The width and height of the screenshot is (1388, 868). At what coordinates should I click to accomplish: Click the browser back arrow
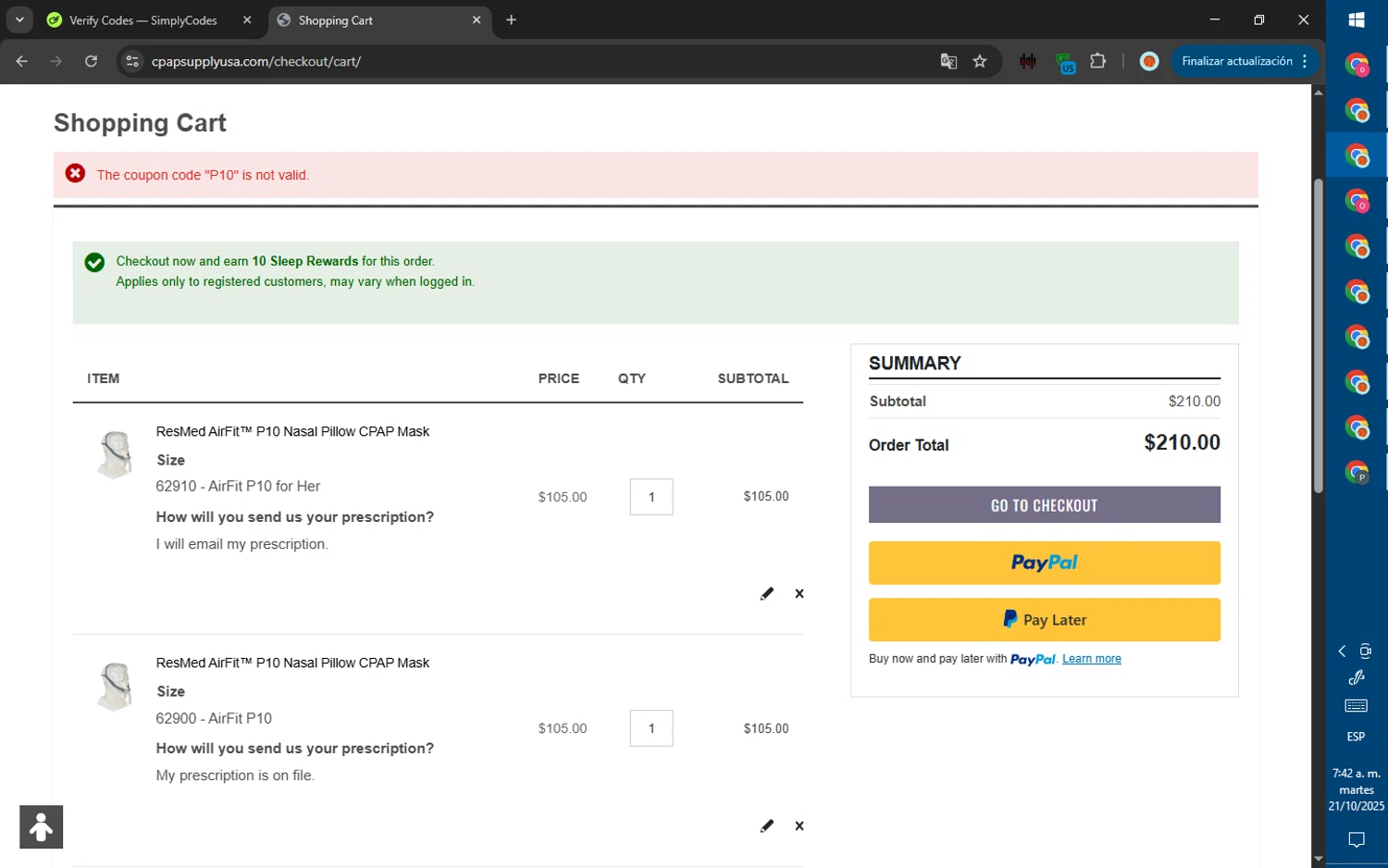pyautogui.click(x=21, y=61)
